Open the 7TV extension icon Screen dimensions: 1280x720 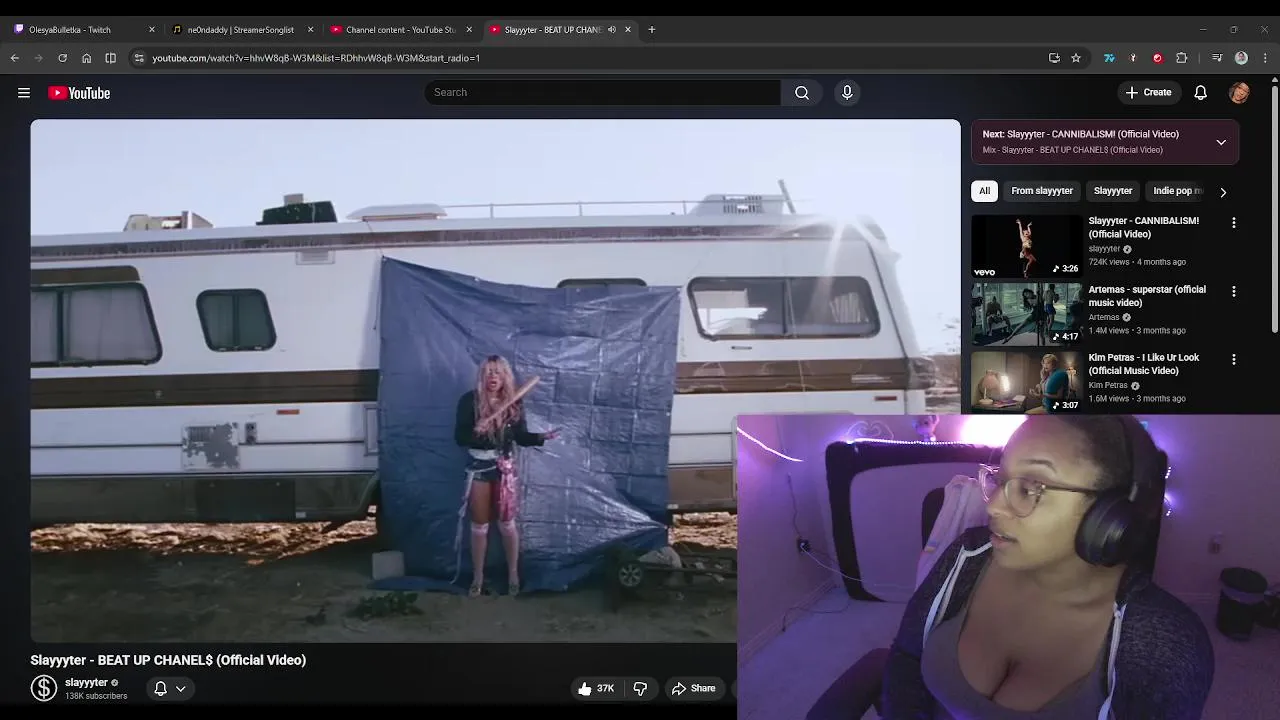[x=1109, y=58]
